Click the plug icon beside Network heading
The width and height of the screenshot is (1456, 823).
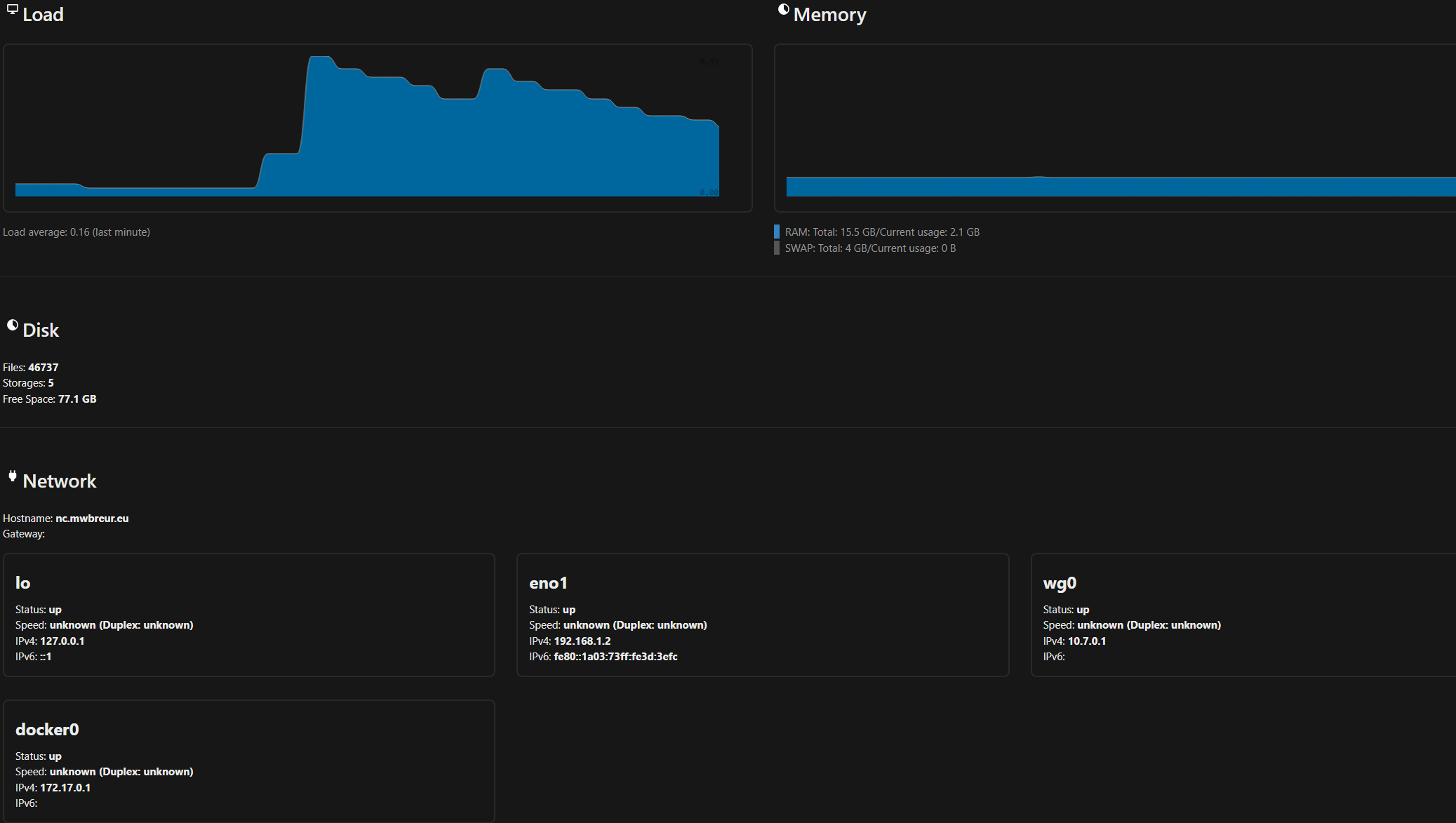(12, 476)
